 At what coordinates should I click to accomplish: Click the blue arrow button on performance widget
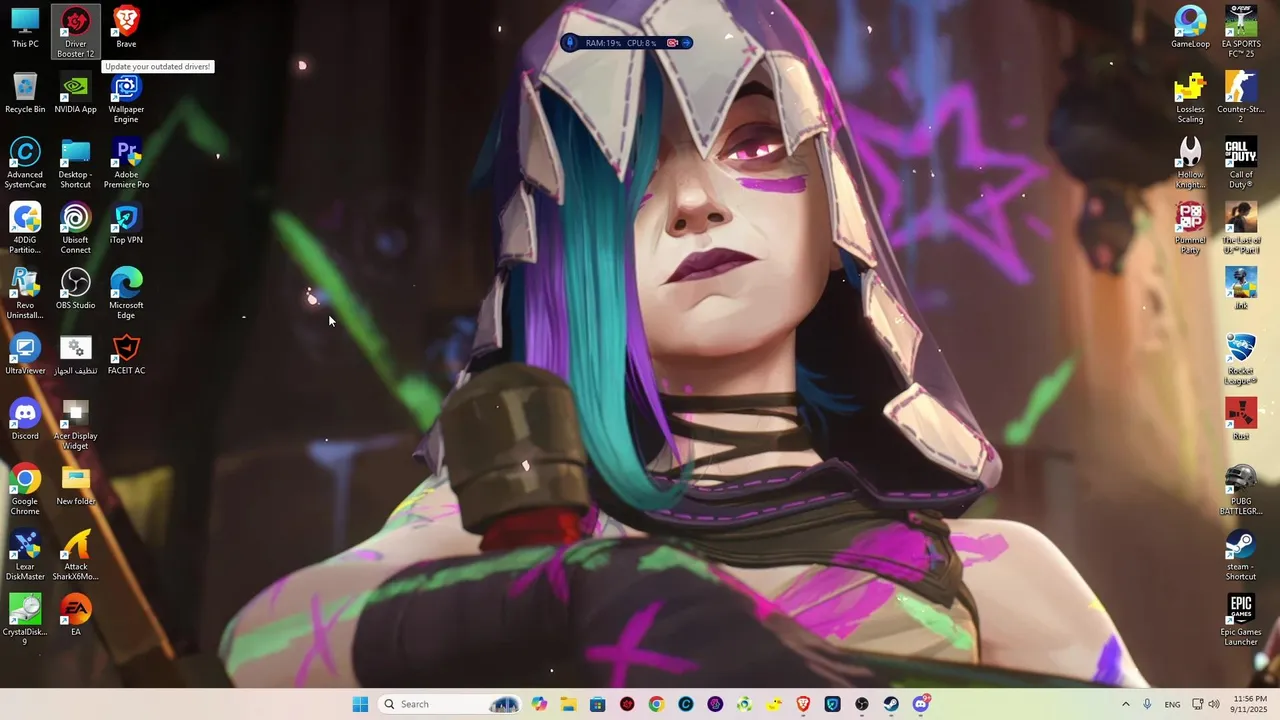[686, 43]
